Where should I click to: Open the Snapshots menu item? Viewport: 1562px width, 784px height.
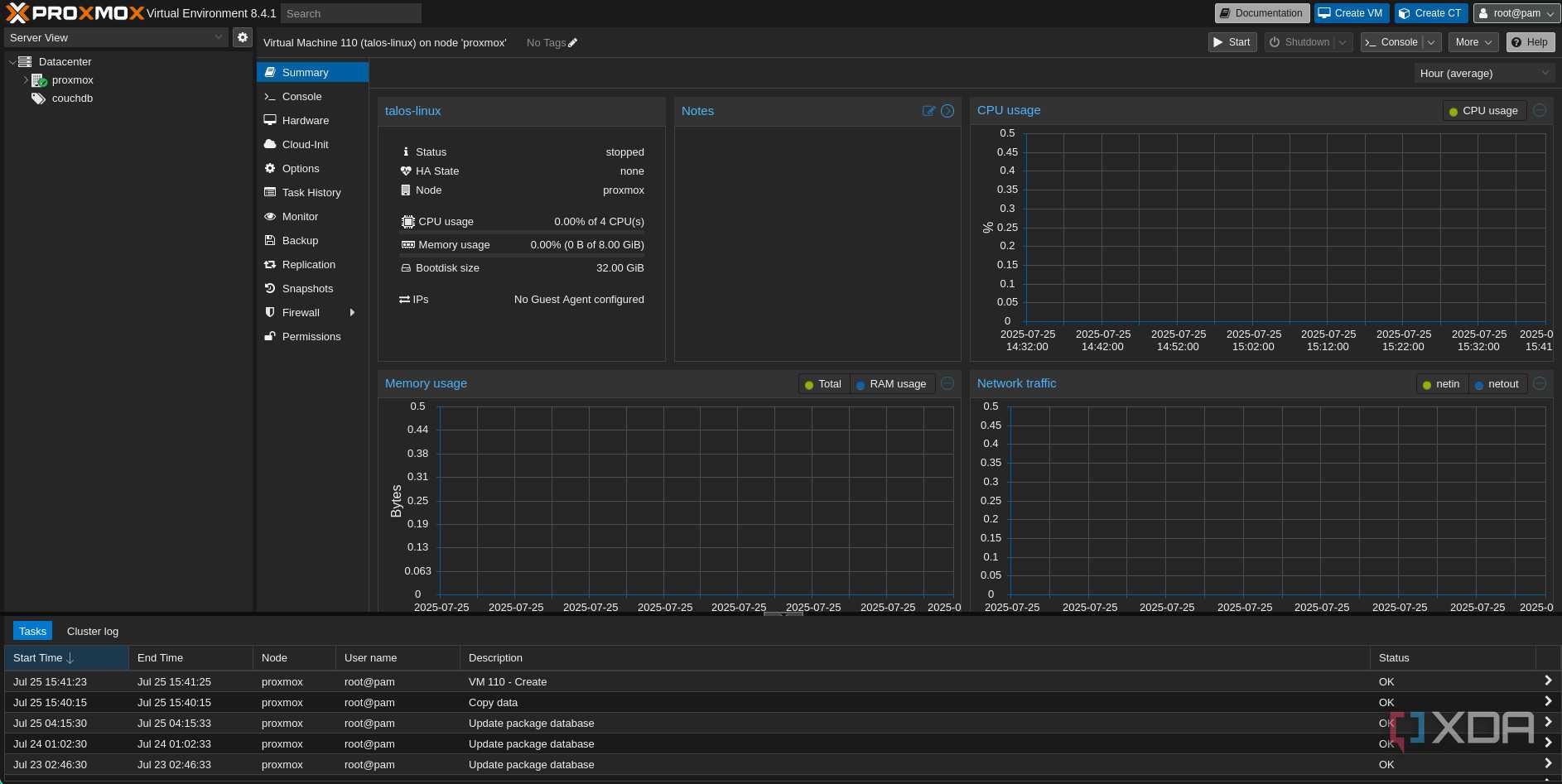click(x=312, y=289)
